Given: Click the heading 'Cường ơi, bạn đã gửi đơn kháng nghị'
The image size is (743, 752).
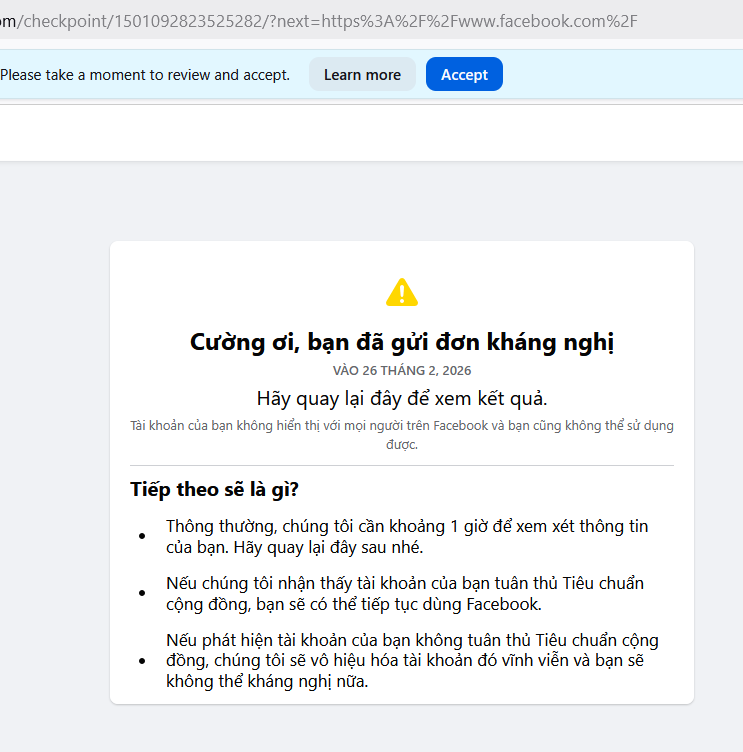Looking at the screenshot, I should click(x=401, y=342).
